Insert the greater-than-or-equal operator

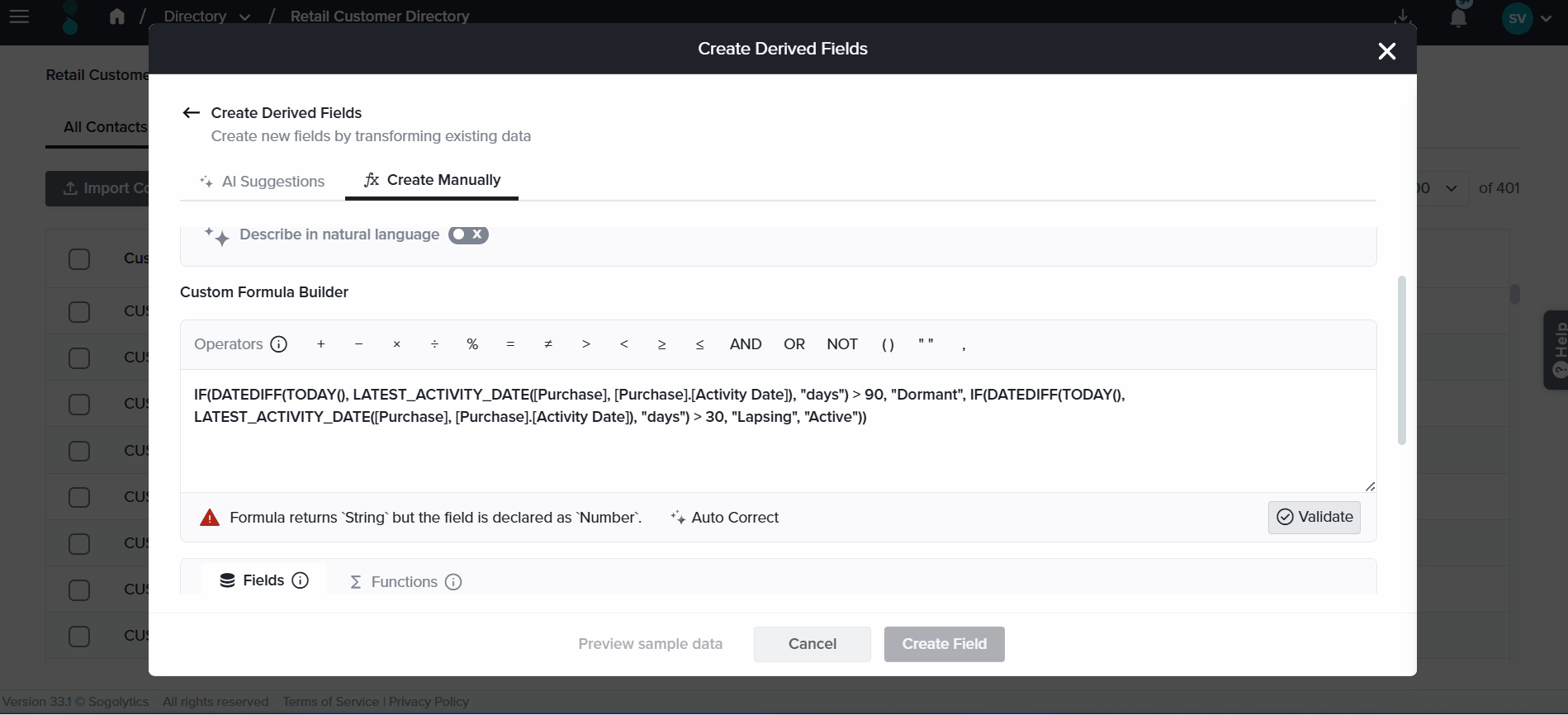662,344
